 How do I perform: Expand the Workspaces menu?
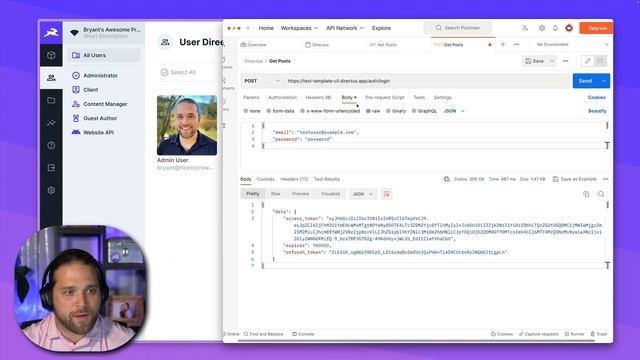point(299,28)
